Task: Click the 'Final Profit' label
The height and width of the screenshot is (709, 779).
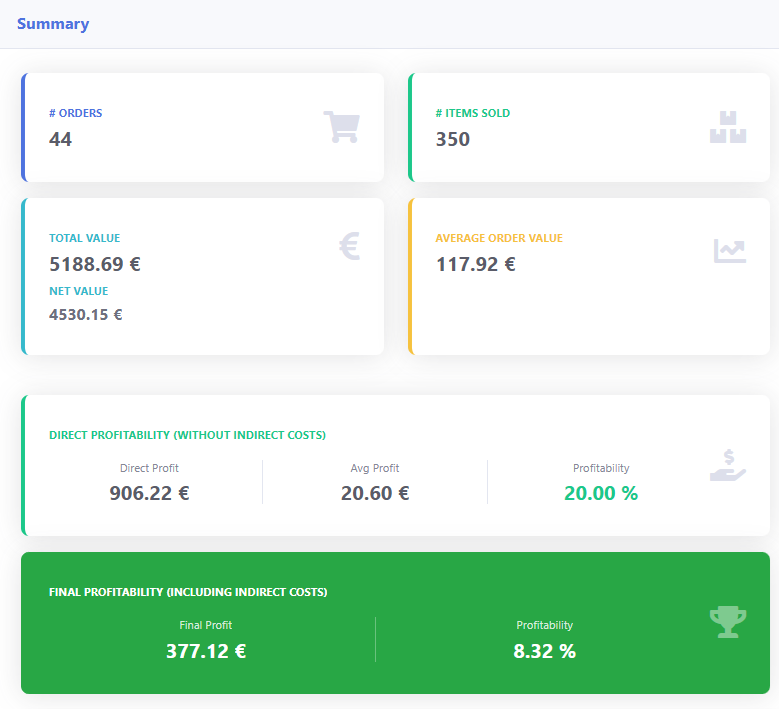Action: (206, 625)
